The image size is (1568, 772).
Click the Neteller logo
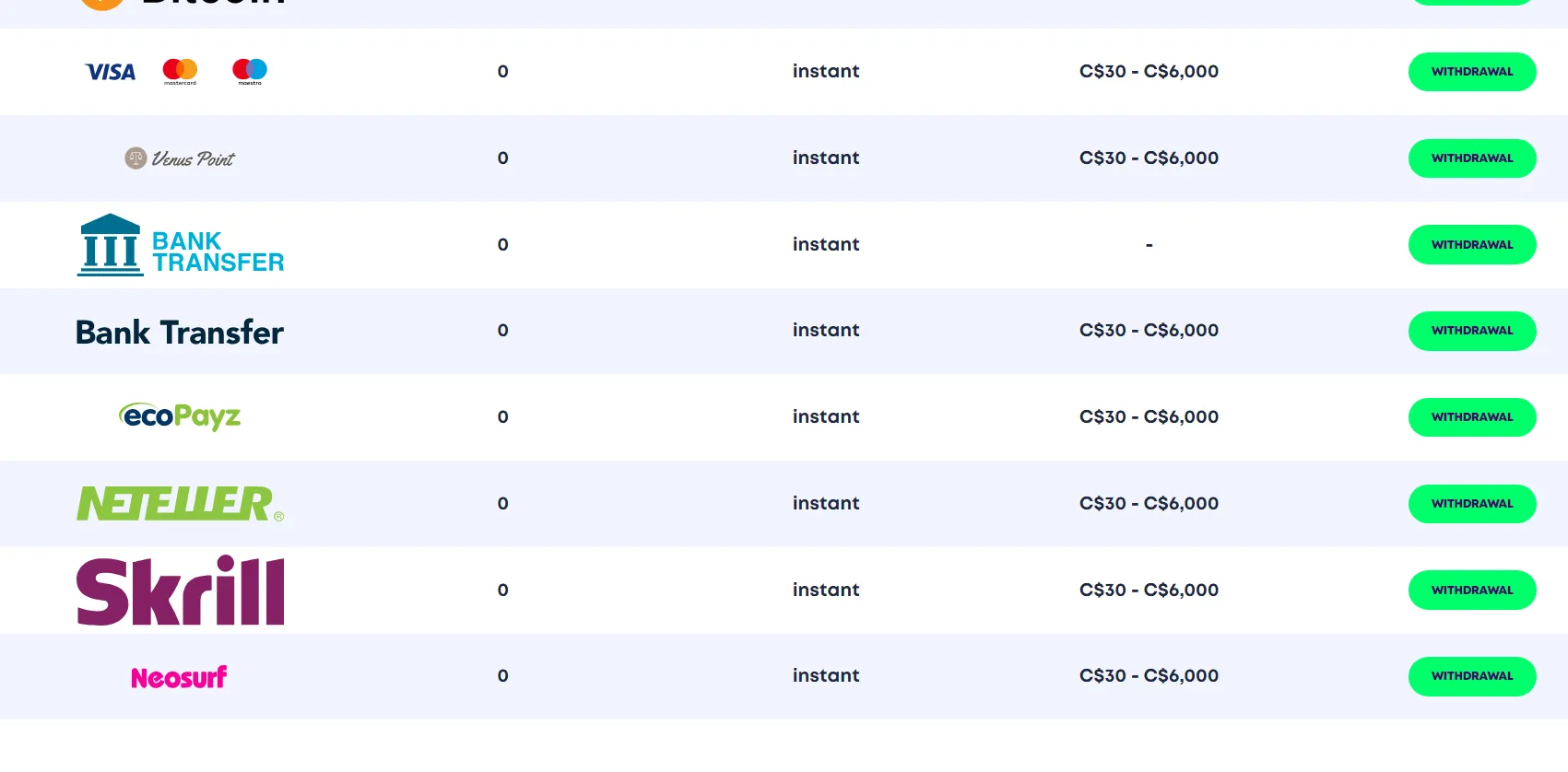click(x=180, y=504)
